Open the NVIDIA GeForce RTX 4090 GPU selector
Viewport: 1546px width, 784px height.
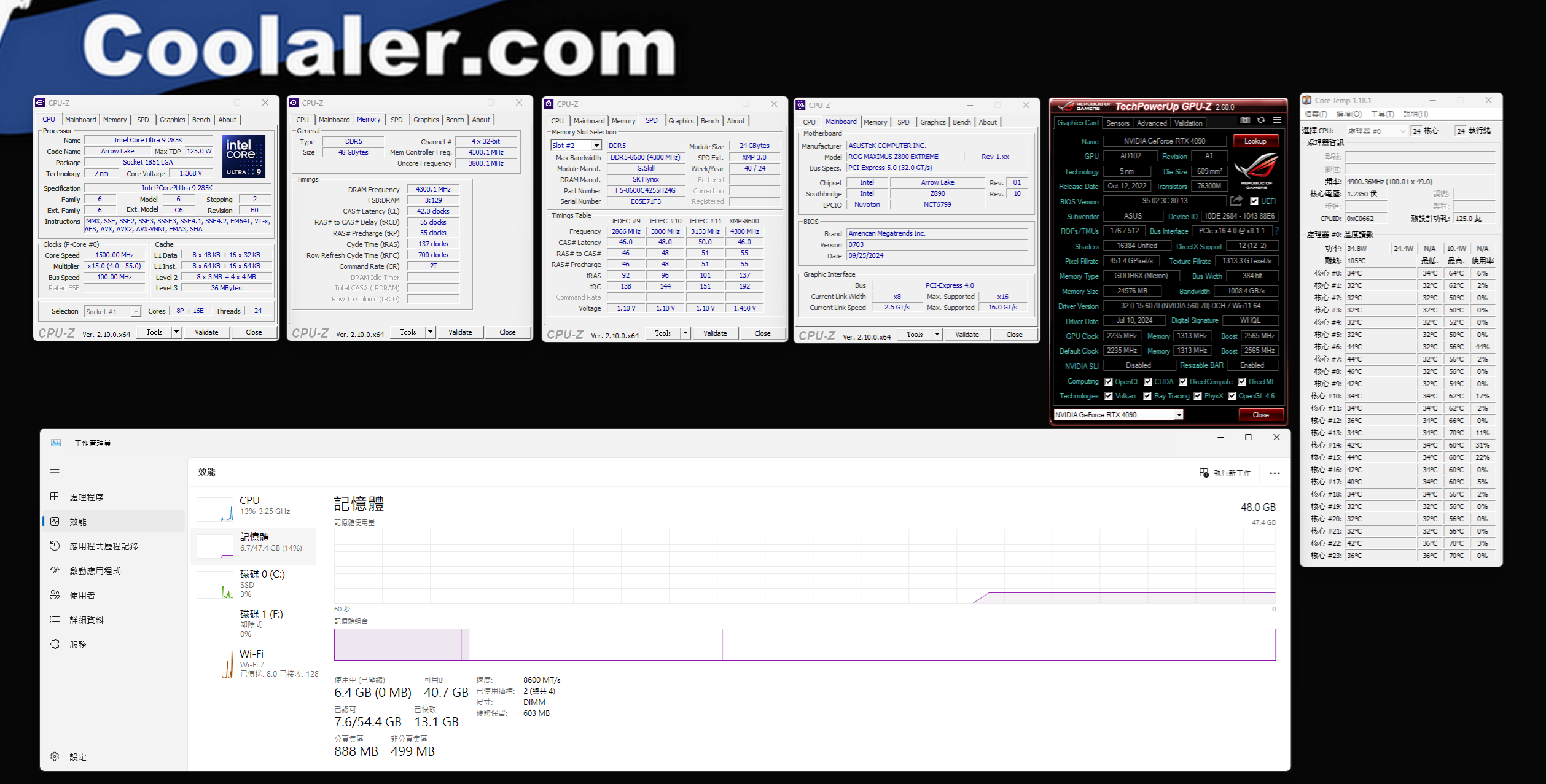(1119, 414)
